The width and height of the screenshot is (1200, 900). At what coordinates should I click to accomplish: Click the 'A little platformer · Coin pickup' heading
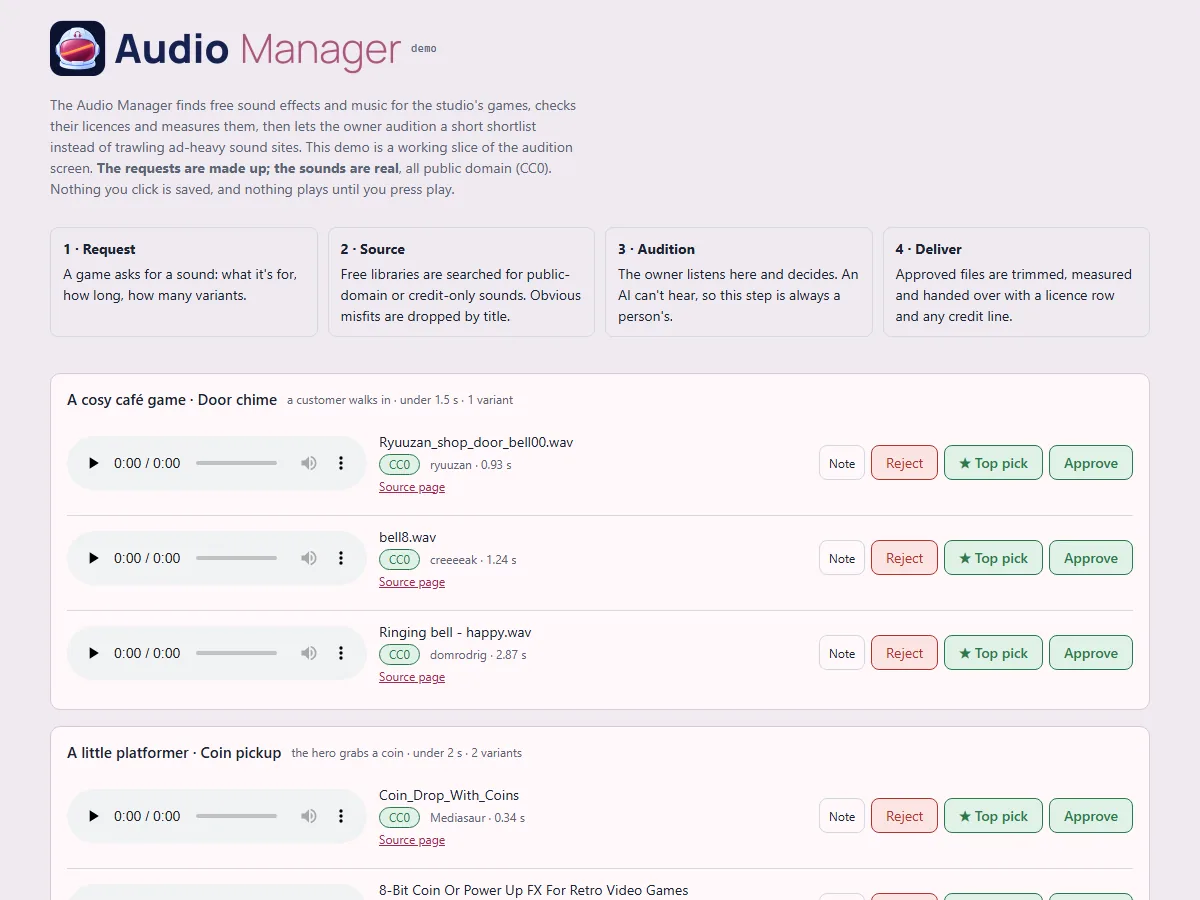(x=174, y=752)
